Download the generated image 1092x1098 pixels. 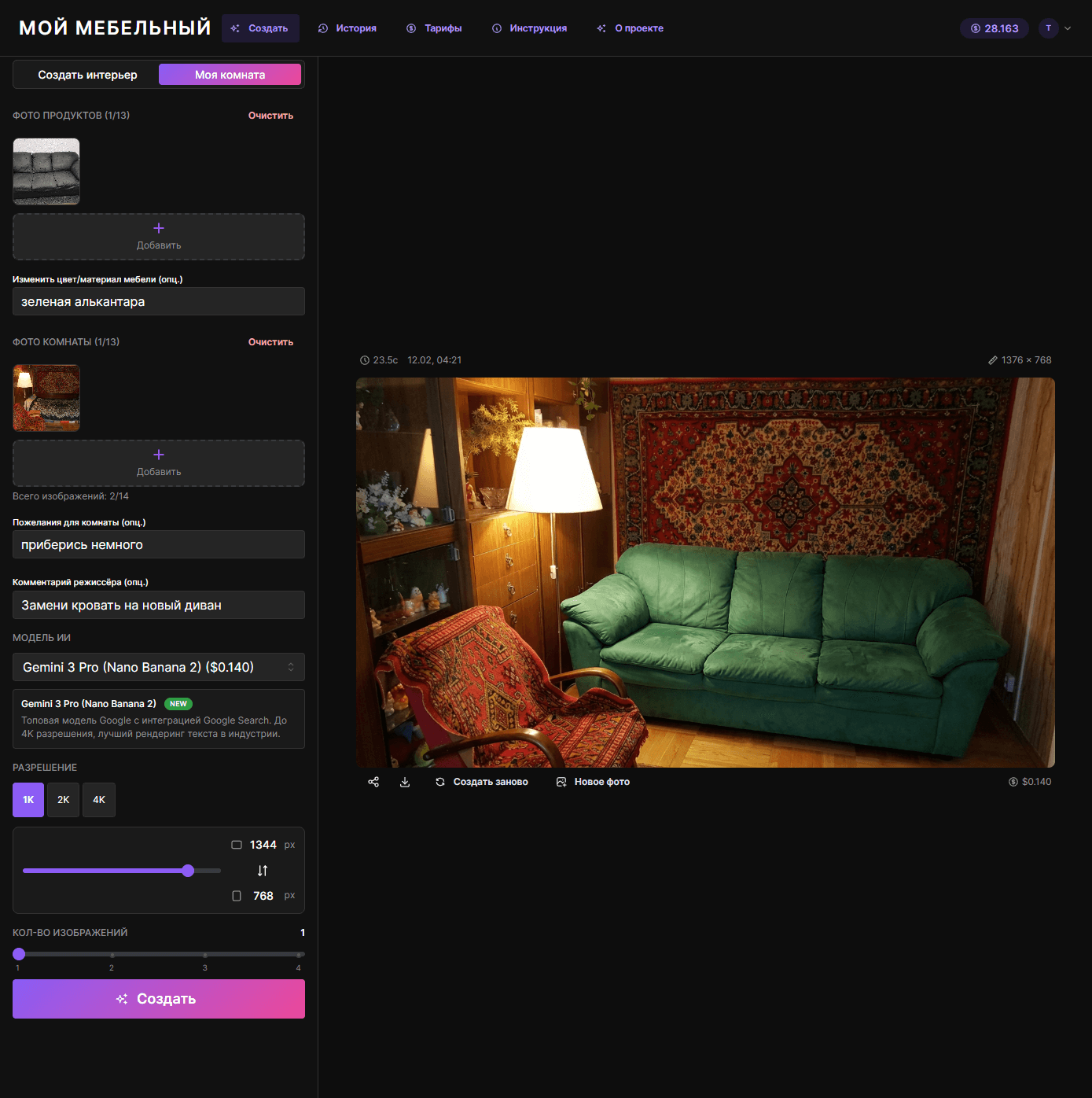[x=405, y=782]
